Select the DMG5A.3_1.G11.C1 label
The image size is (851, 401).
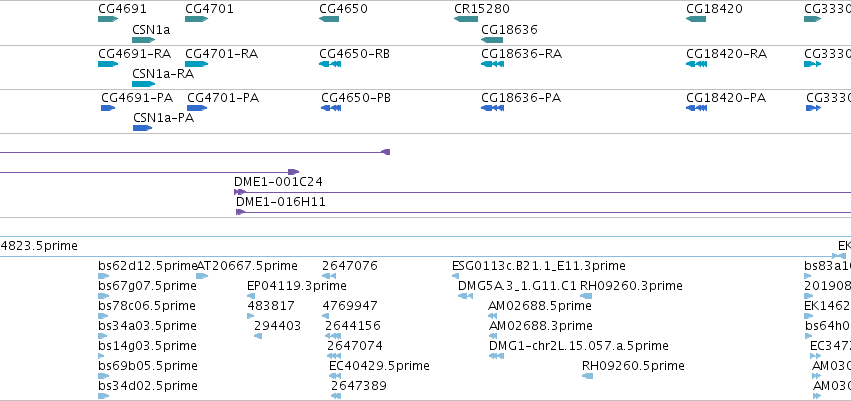[517, 286]
